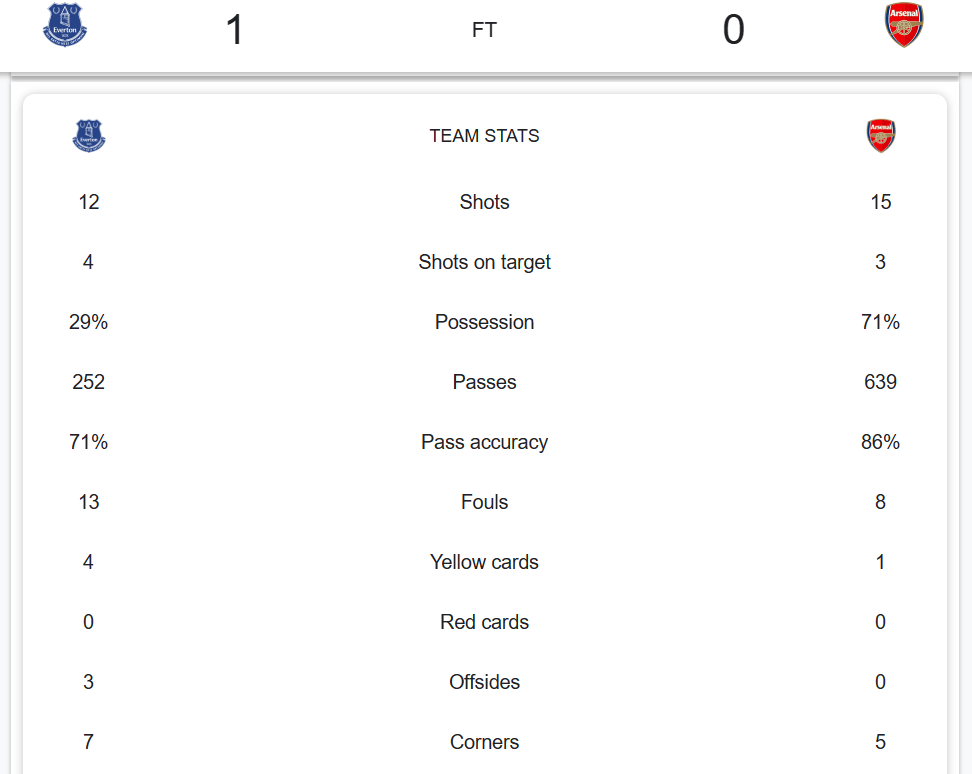This screenshot has width=972, height=774.
Task: Click Arsenal's 71% possession value
Action: [x=880, y=322]
